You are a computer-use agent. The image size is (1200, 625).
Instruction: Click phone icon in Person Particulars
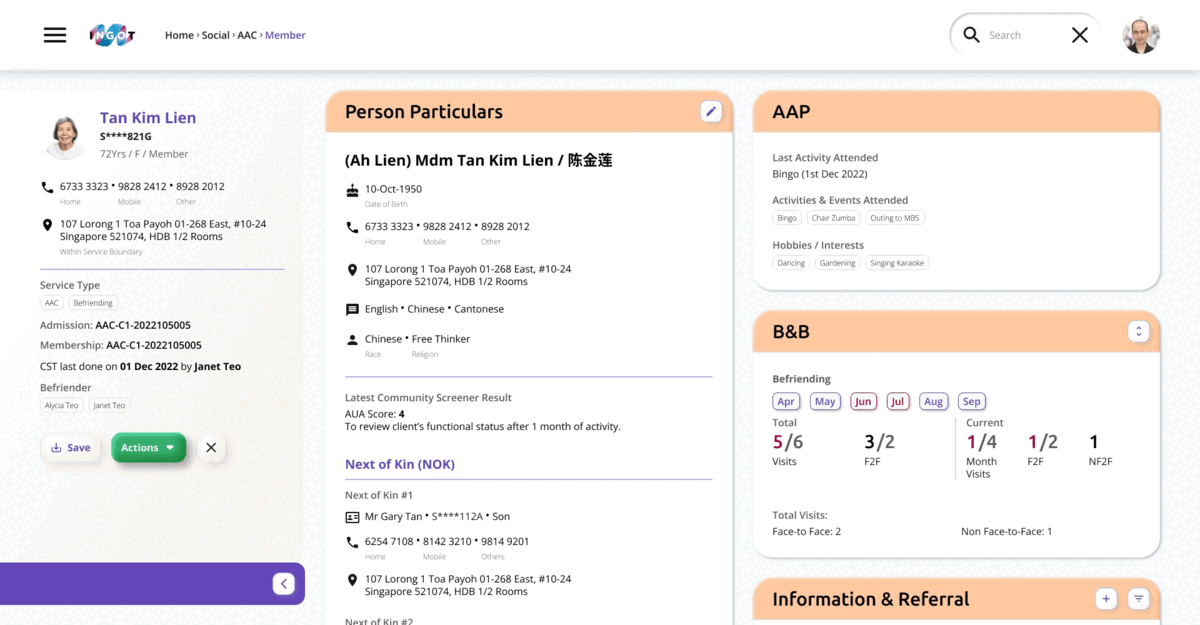click(352, 227)
